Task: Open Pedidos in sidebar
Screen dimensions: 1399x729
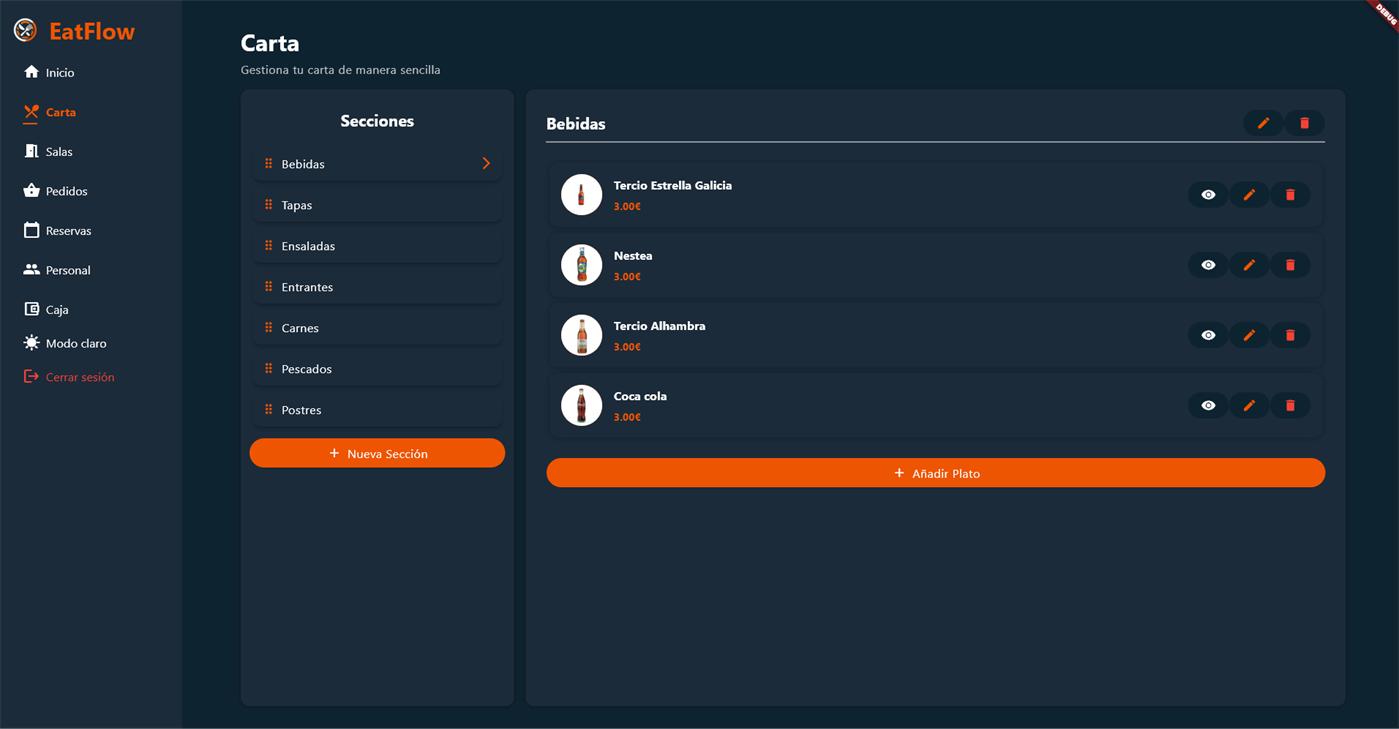Action: coord(55,191)
